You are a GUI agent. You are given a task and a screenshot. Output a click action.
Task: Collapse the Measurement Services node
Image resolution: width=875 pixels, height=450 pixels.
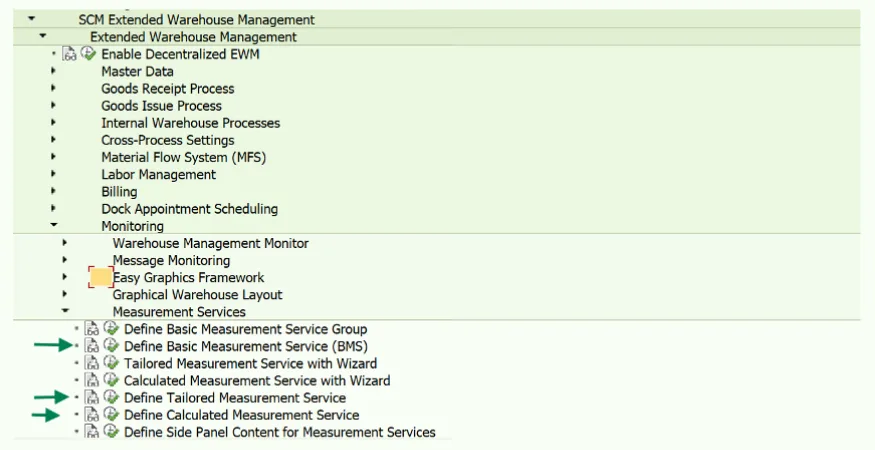tap(65, 311)
